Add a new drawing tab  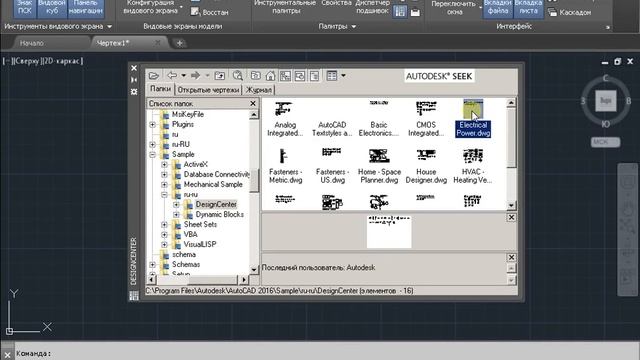[x=179, y=43]
